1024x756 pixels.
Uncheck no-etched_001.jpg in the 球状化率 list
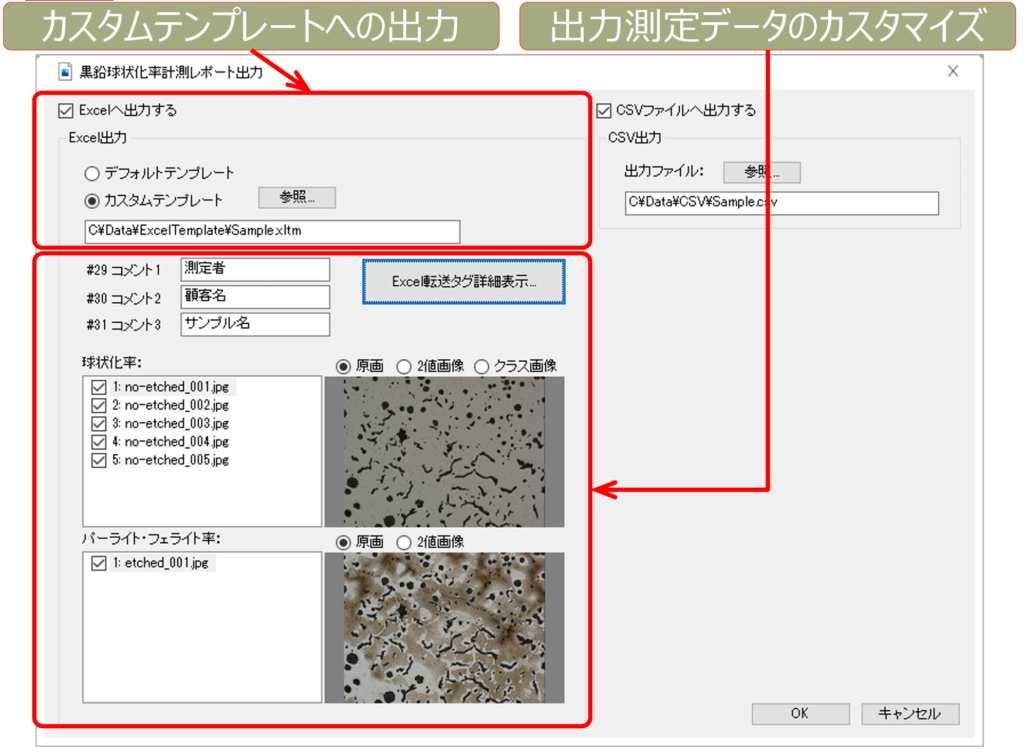click(98, 387)
